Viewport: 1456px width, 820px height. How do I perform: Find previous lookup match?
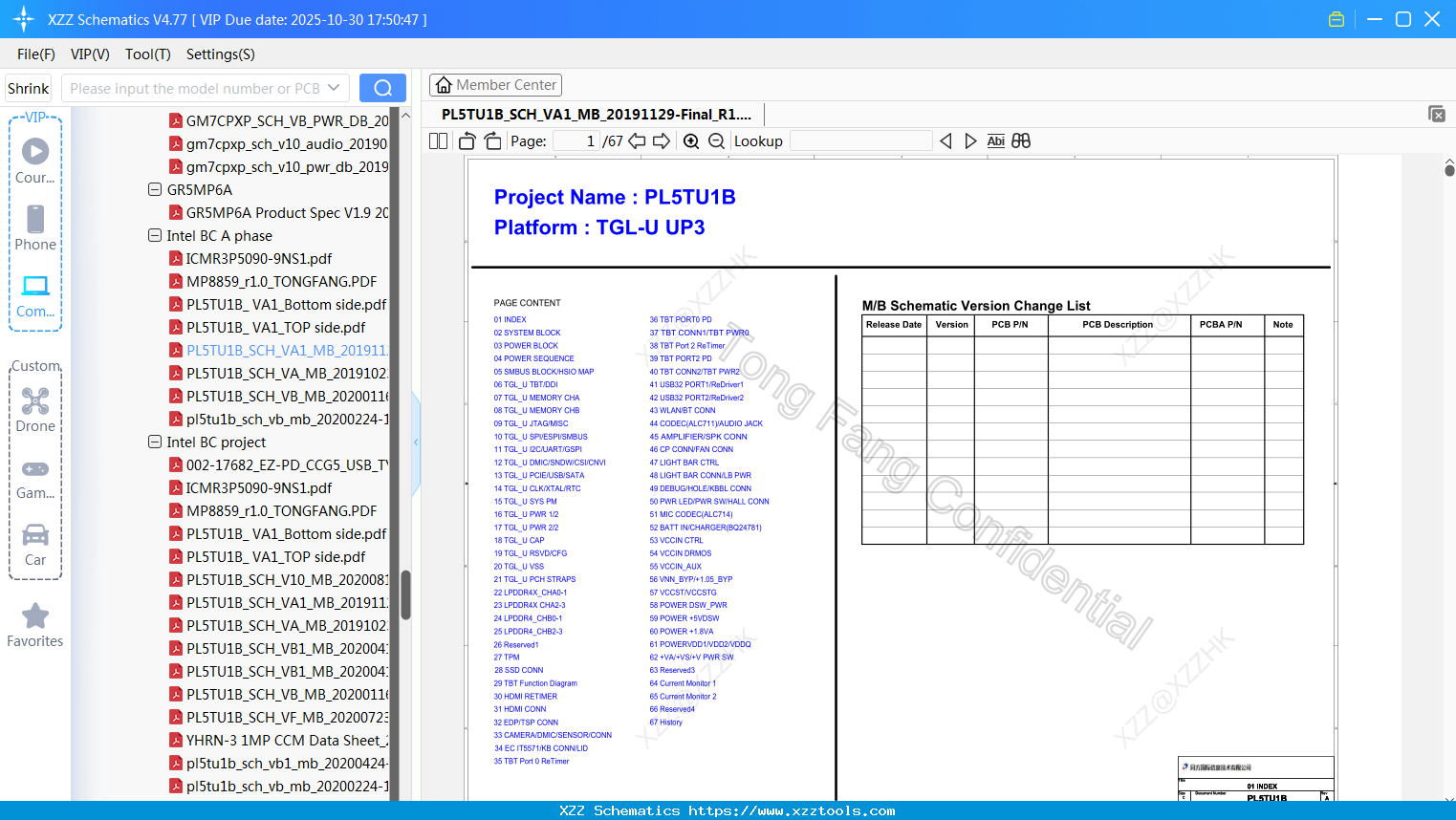[945, 141]
